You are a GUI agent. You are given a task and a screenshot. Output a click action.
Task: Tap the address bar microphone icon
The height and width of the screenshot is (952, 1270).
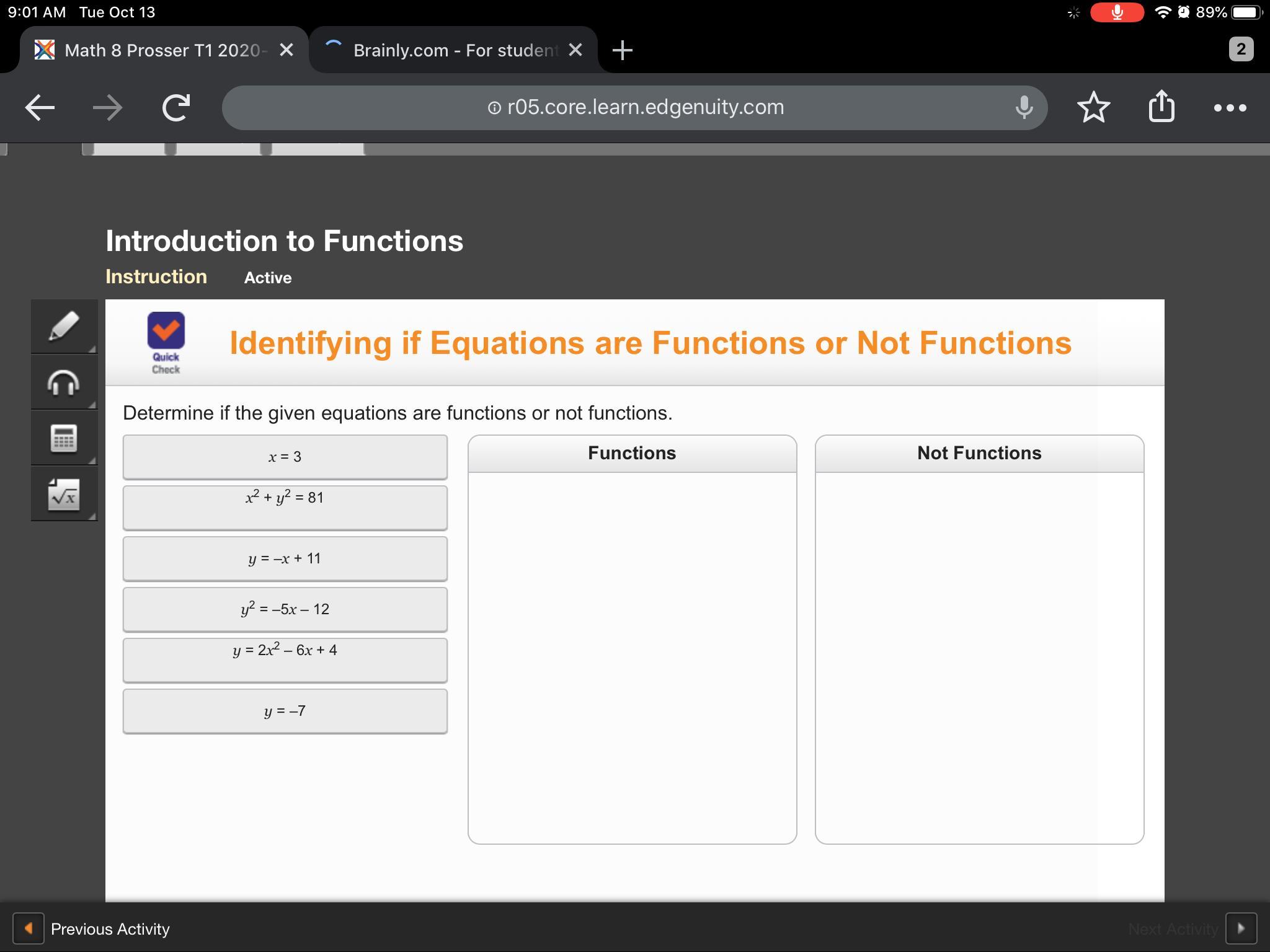click(1024, 108)
